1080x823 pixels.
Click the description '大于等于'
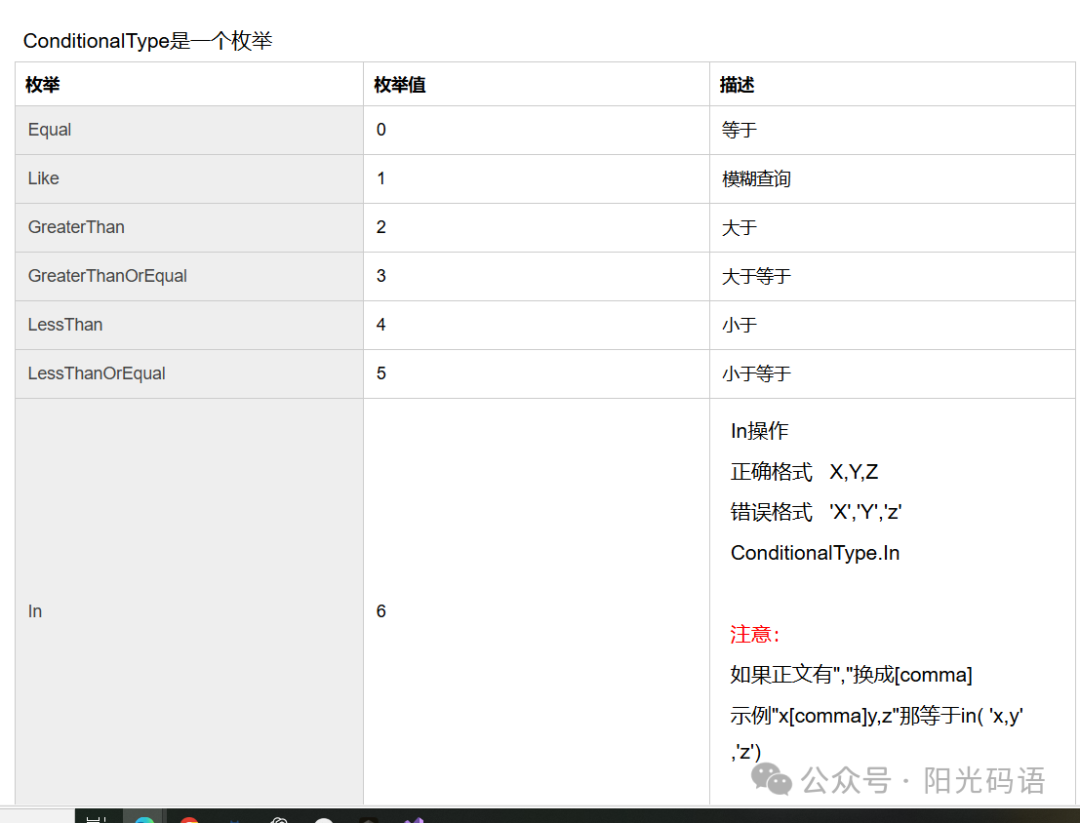756,277
